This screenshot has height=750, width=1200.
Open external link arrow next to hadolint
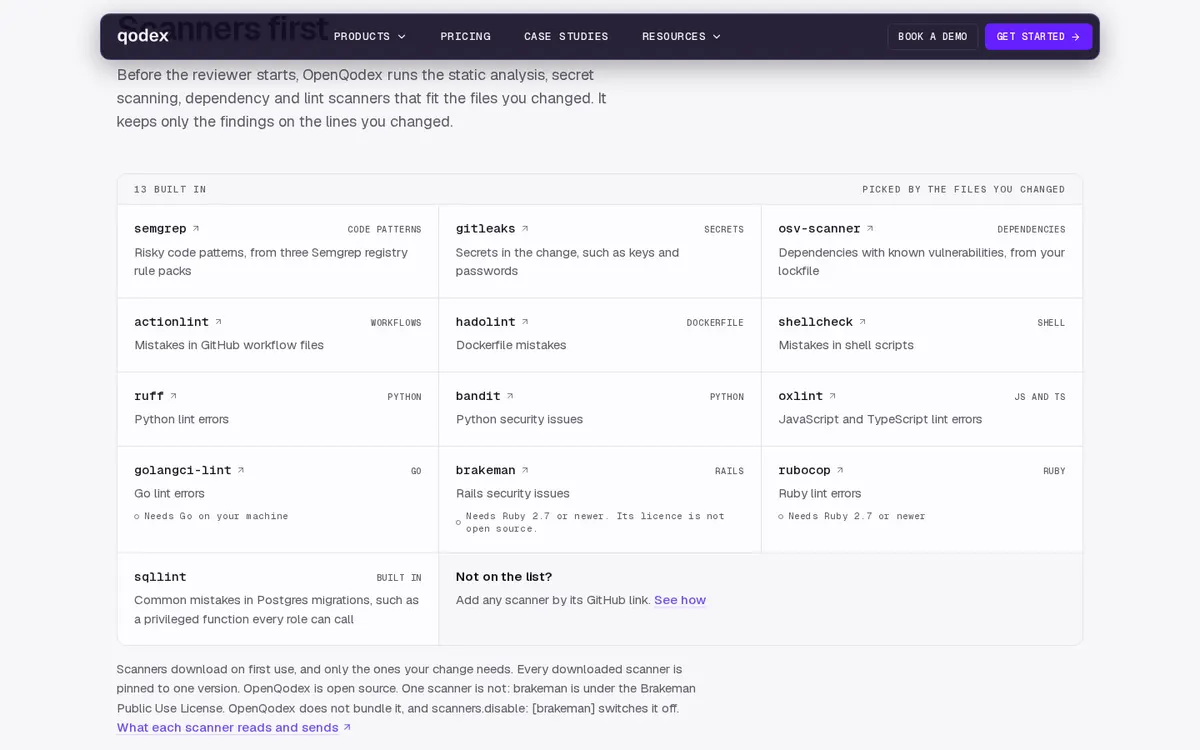(525, 322)
